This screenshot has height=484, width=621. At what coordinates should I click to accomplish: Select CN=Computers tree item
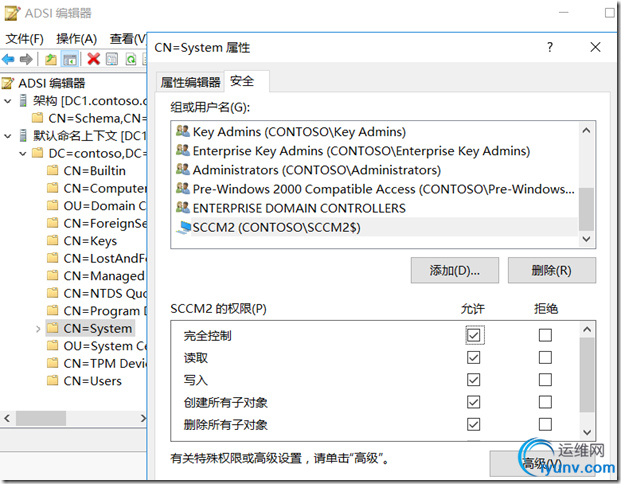105,189
